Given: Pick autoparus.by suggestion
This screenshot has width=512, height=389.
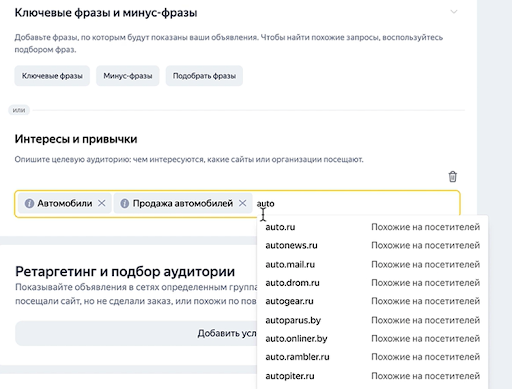Looking at the screenshot, I should [372, 320].
